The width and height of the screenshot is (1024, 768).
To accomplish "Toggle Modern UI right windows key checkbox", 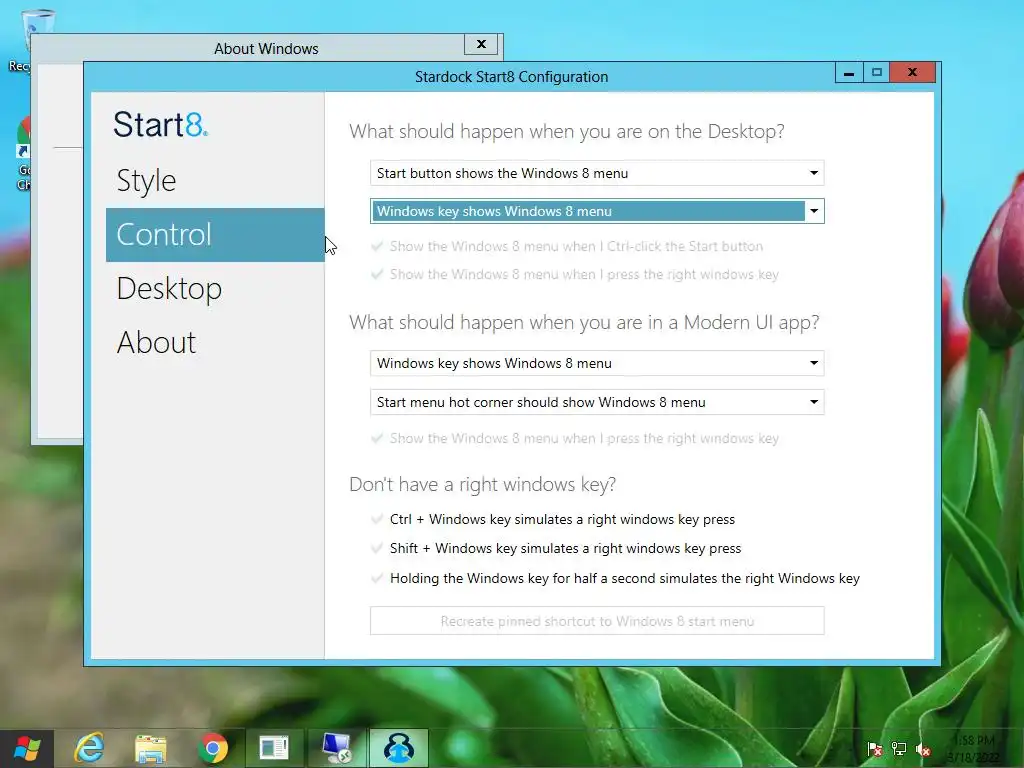I will [377, 438].
